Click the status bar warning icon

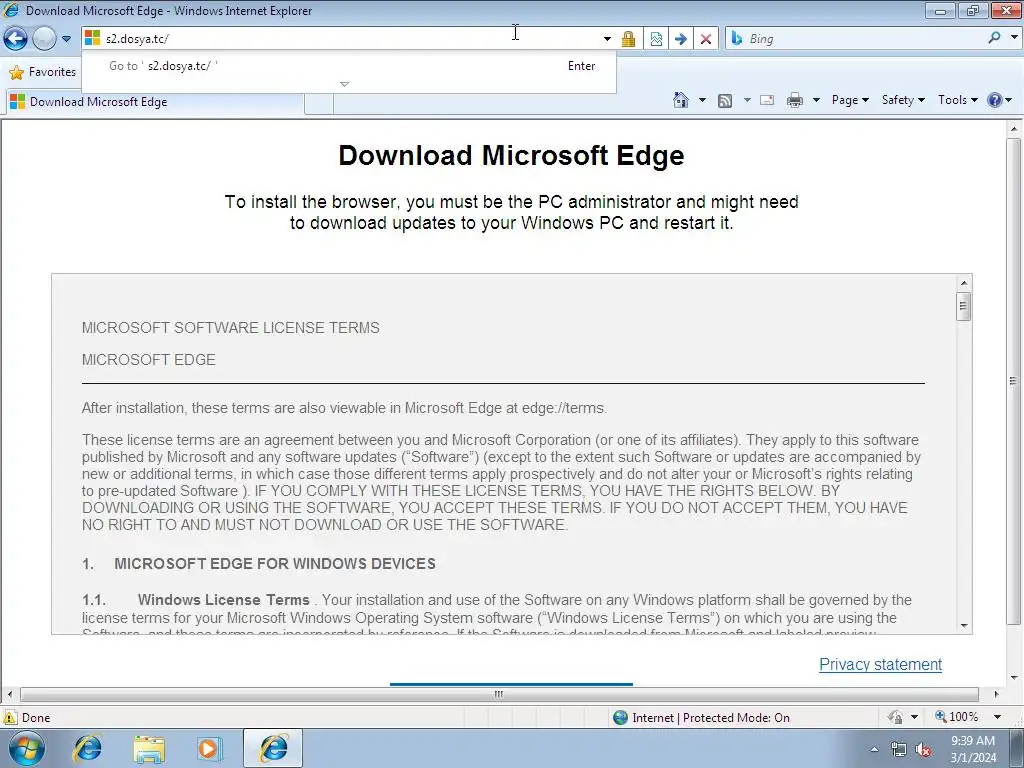10,717
